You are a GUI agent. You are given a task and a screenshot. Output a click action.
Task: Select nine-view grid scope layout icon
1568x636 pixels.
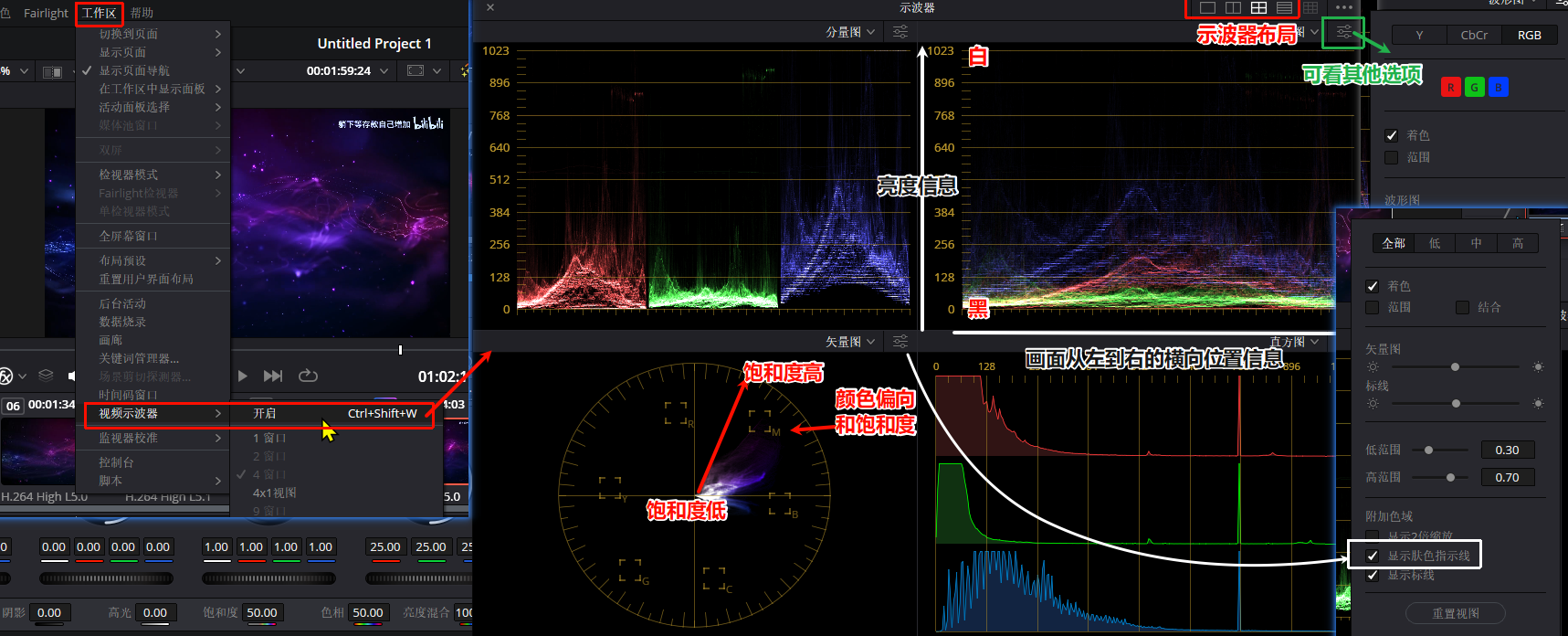click(x=1310, y=7)
